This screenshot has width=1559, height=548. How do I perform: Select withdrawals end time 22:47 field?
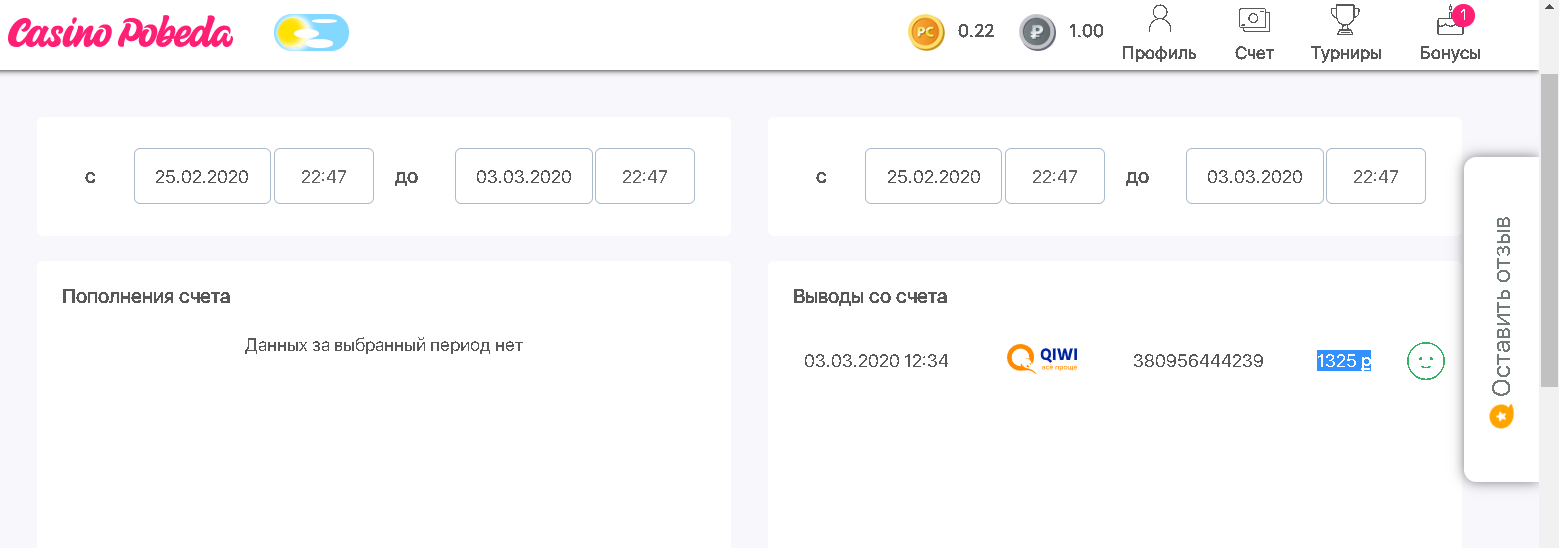[1376, 176]
